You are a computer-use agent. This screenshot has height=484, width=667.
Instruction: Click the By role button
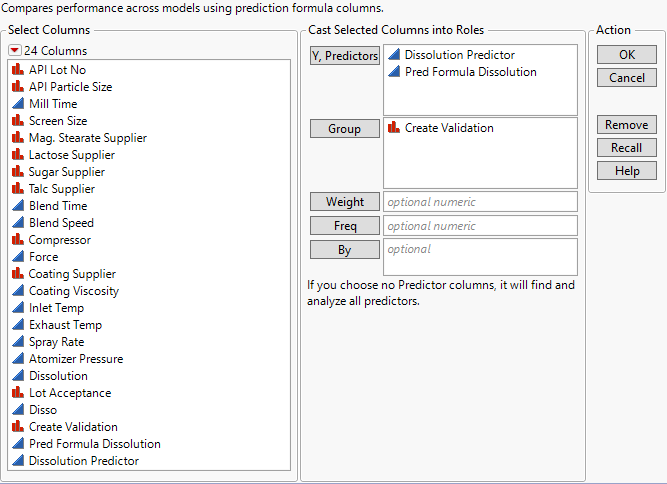[344, 250]
